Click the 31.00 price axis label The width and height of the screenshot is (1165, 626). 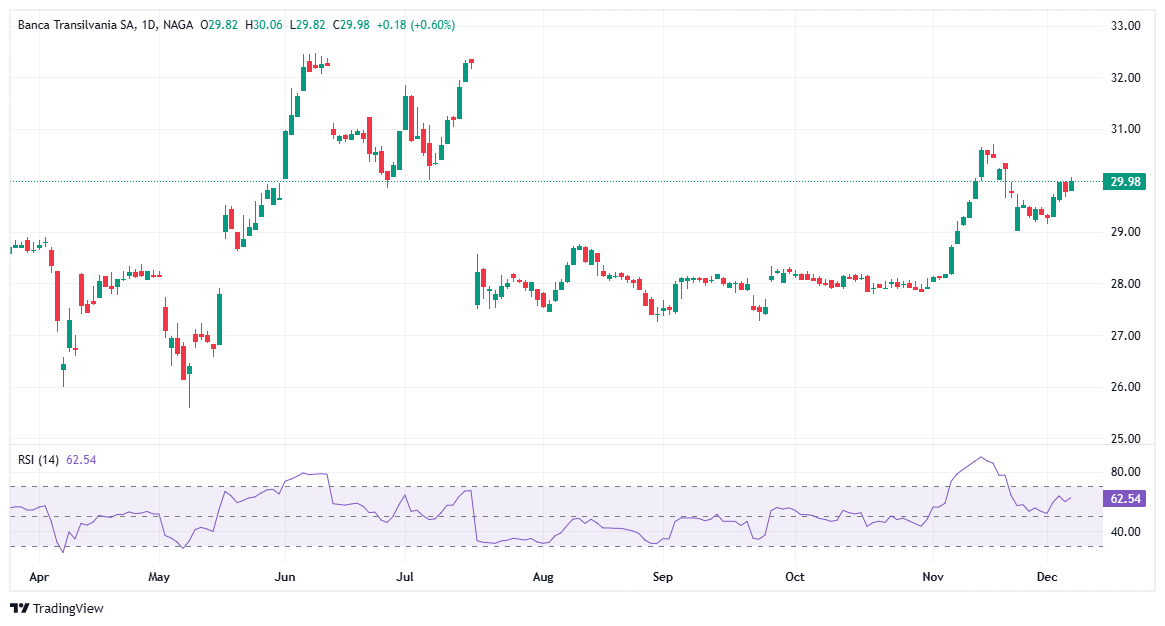coord(1125,128)
